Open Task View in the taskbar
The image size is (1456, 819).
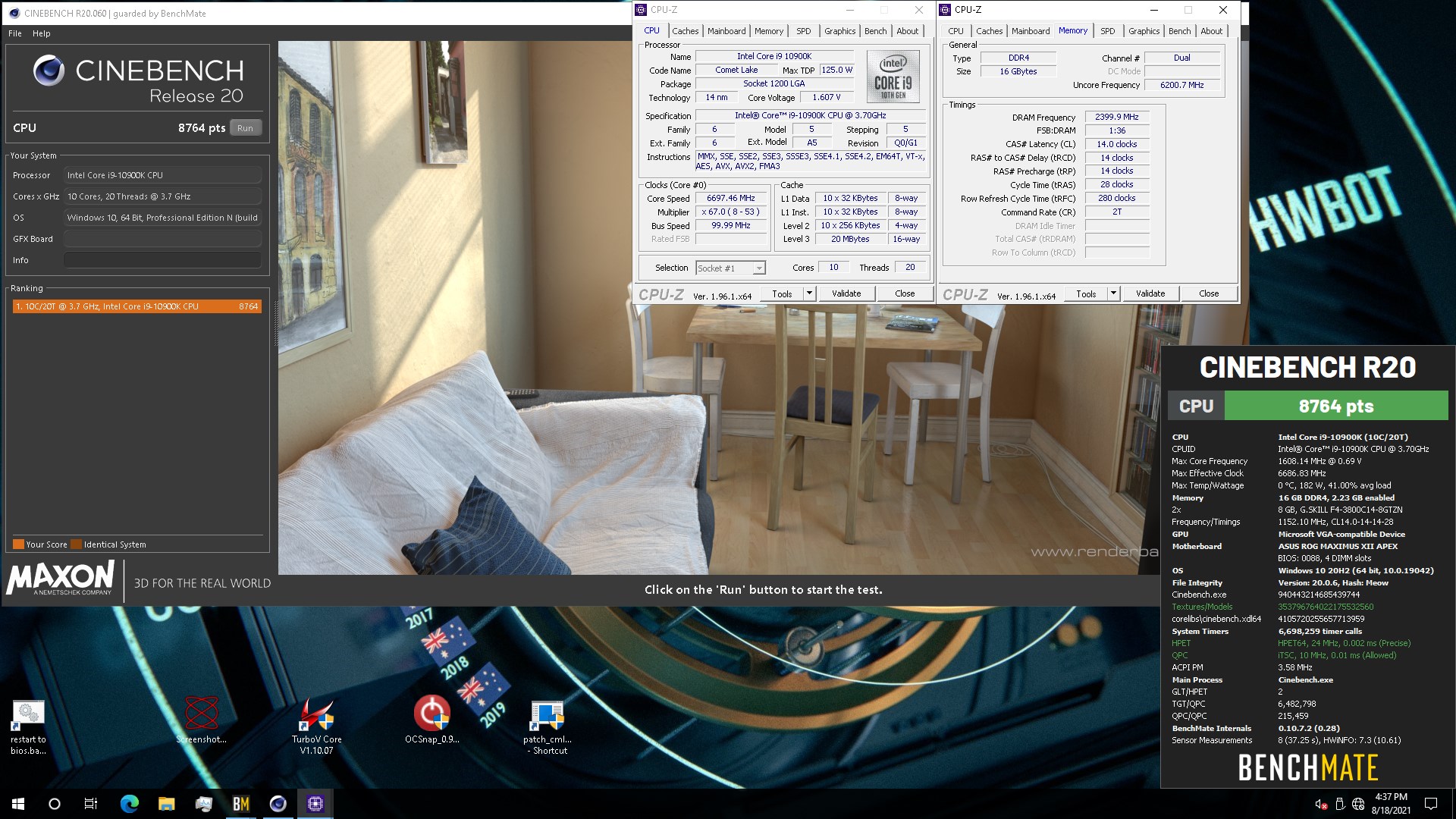[91, 804]
